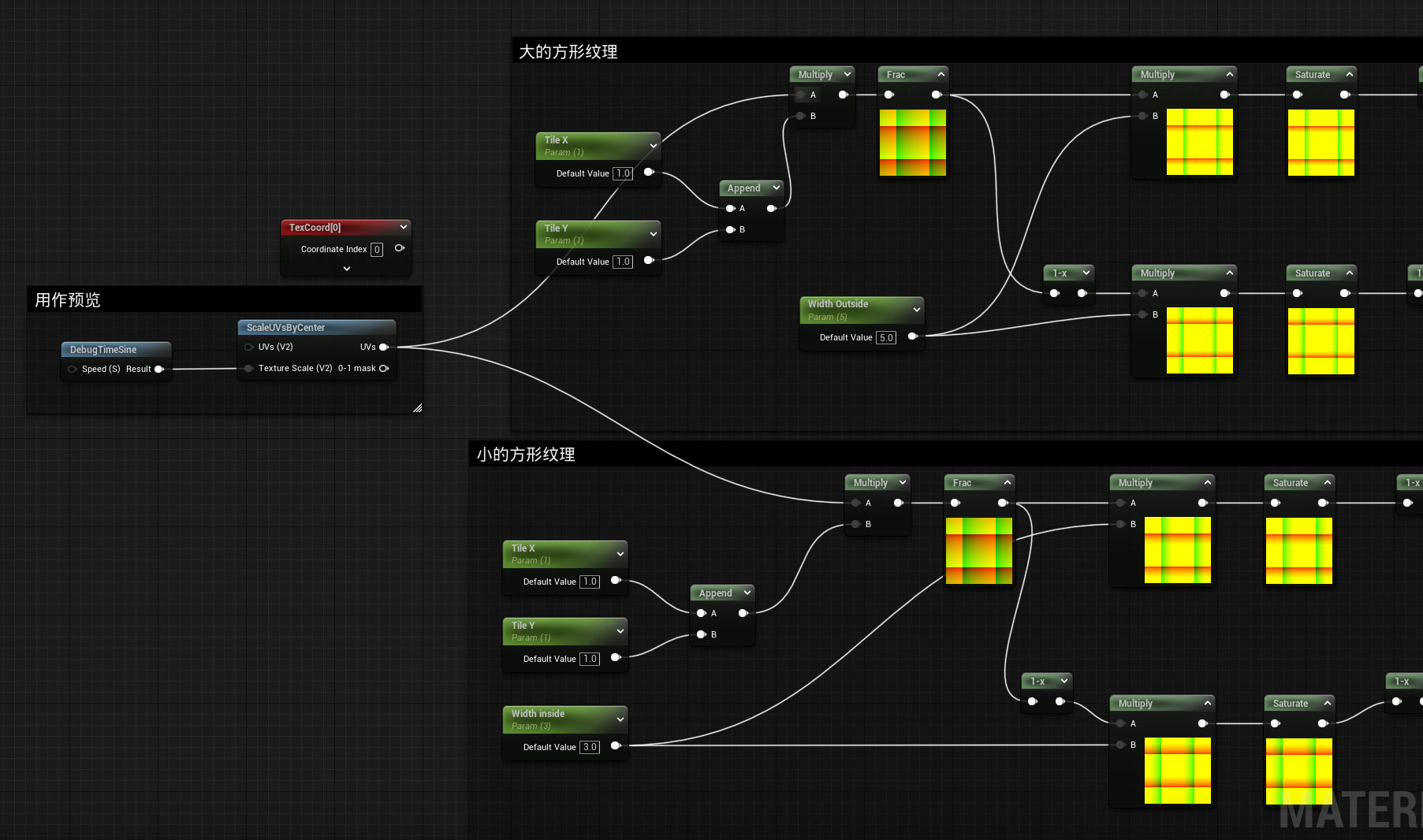Toggle Append node chevron in 大的方形纹理

tap(777, 188)
